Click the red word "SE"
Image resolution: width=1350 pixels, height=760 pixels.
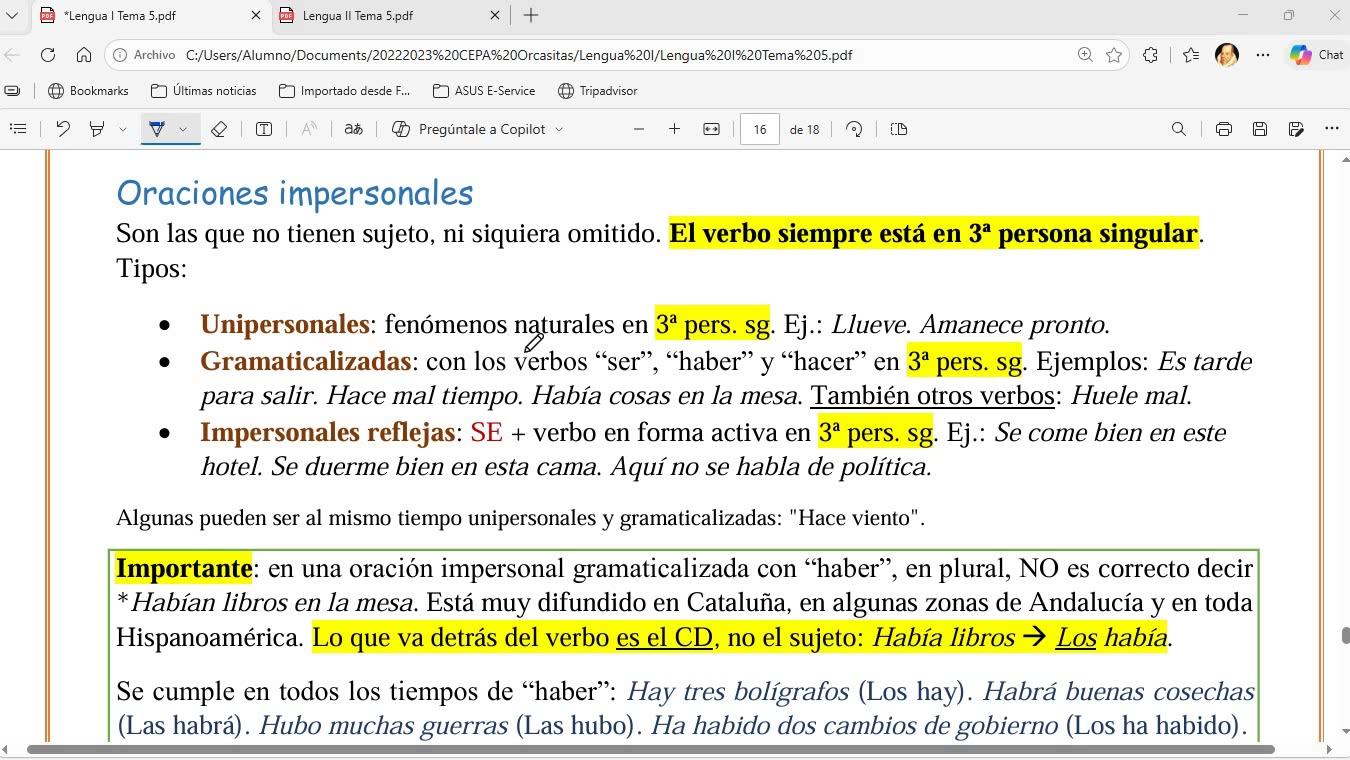[x=487, y=432]
